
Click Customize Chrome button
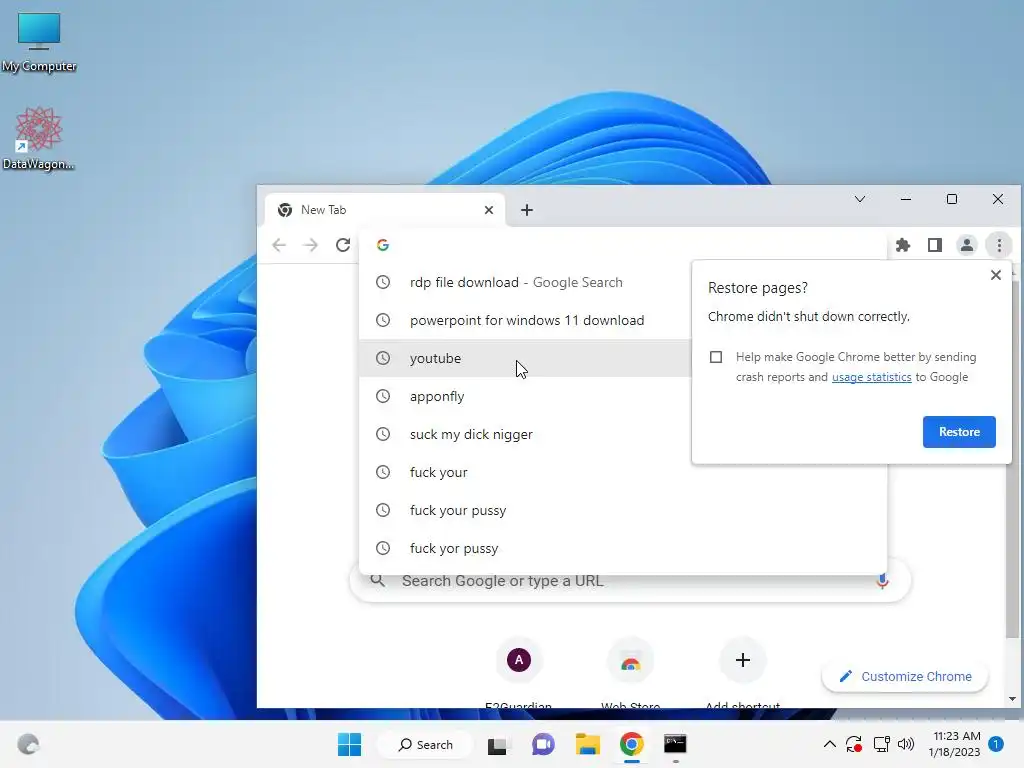click(x=904, y=677)
